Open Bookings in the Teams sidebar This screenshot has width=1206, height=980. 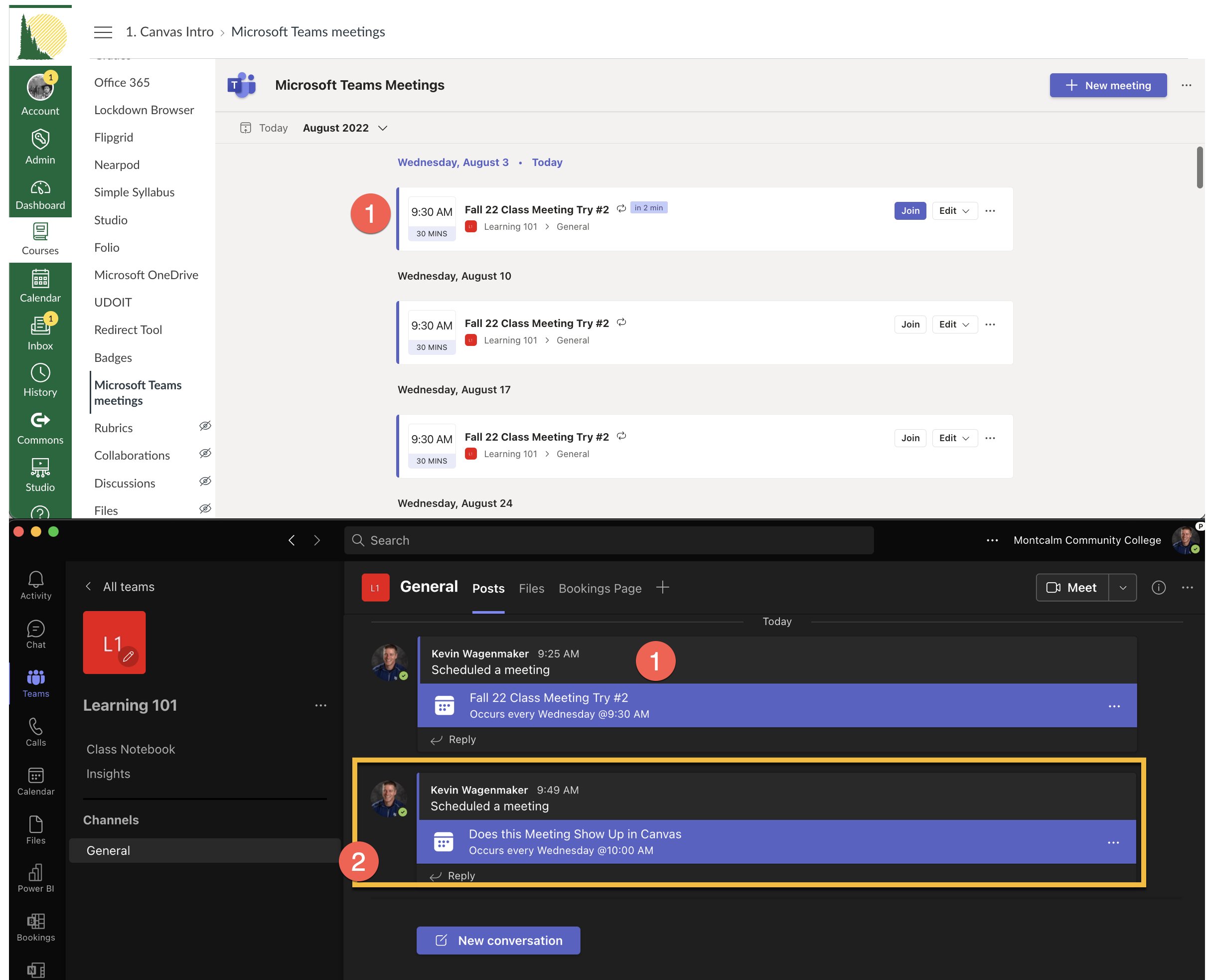[35, 927]
